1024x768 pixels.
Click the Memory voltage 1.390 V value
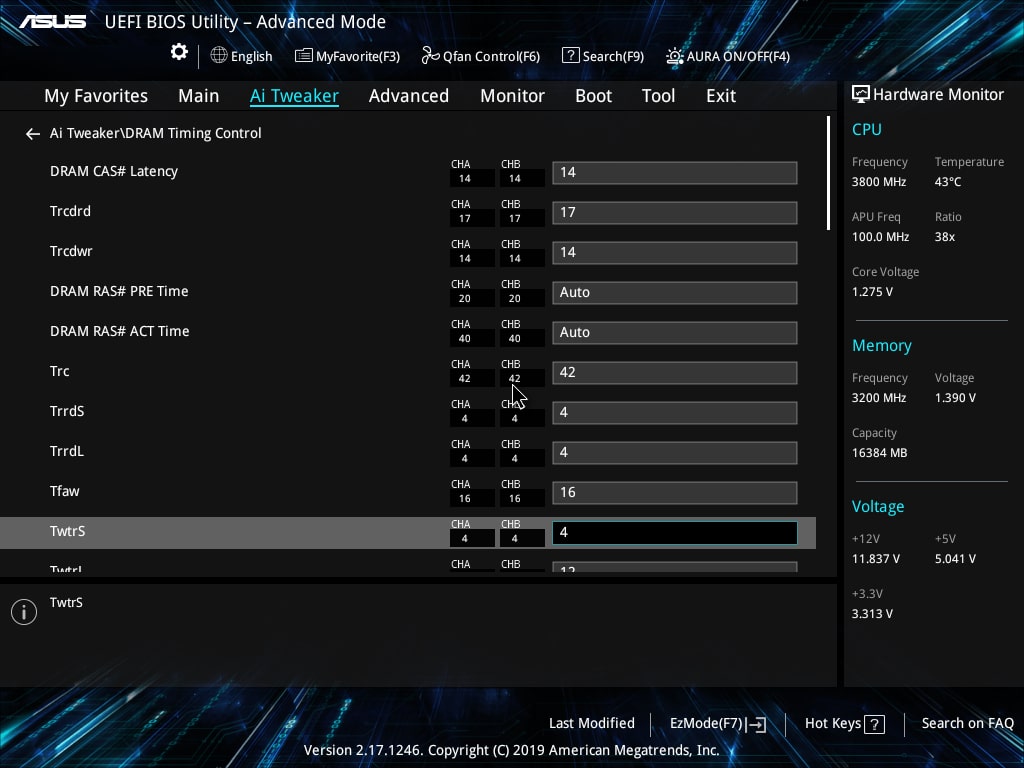955,398
